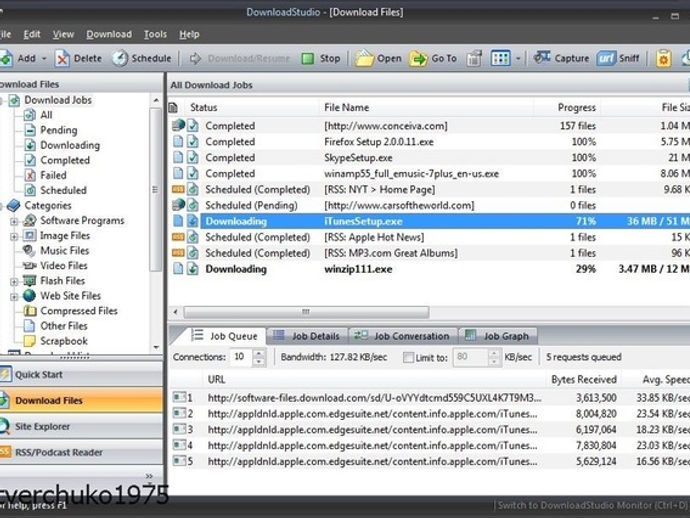Open the Edit menu
Screen dimensions: 690x518
point(32,34)
